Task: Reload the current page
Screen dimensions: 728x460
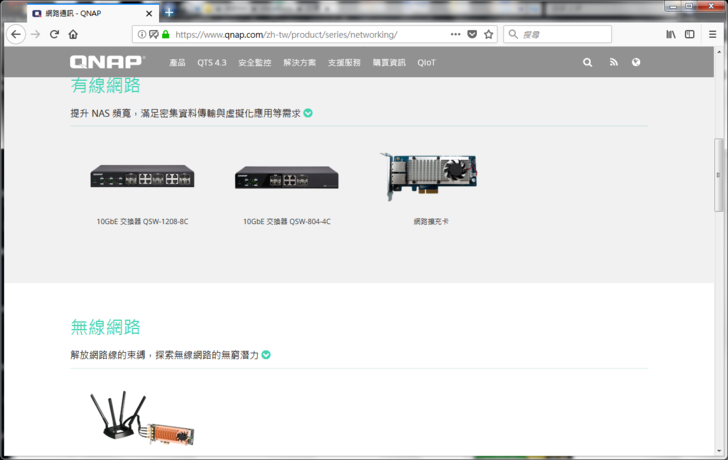Action: click(54, 34)
